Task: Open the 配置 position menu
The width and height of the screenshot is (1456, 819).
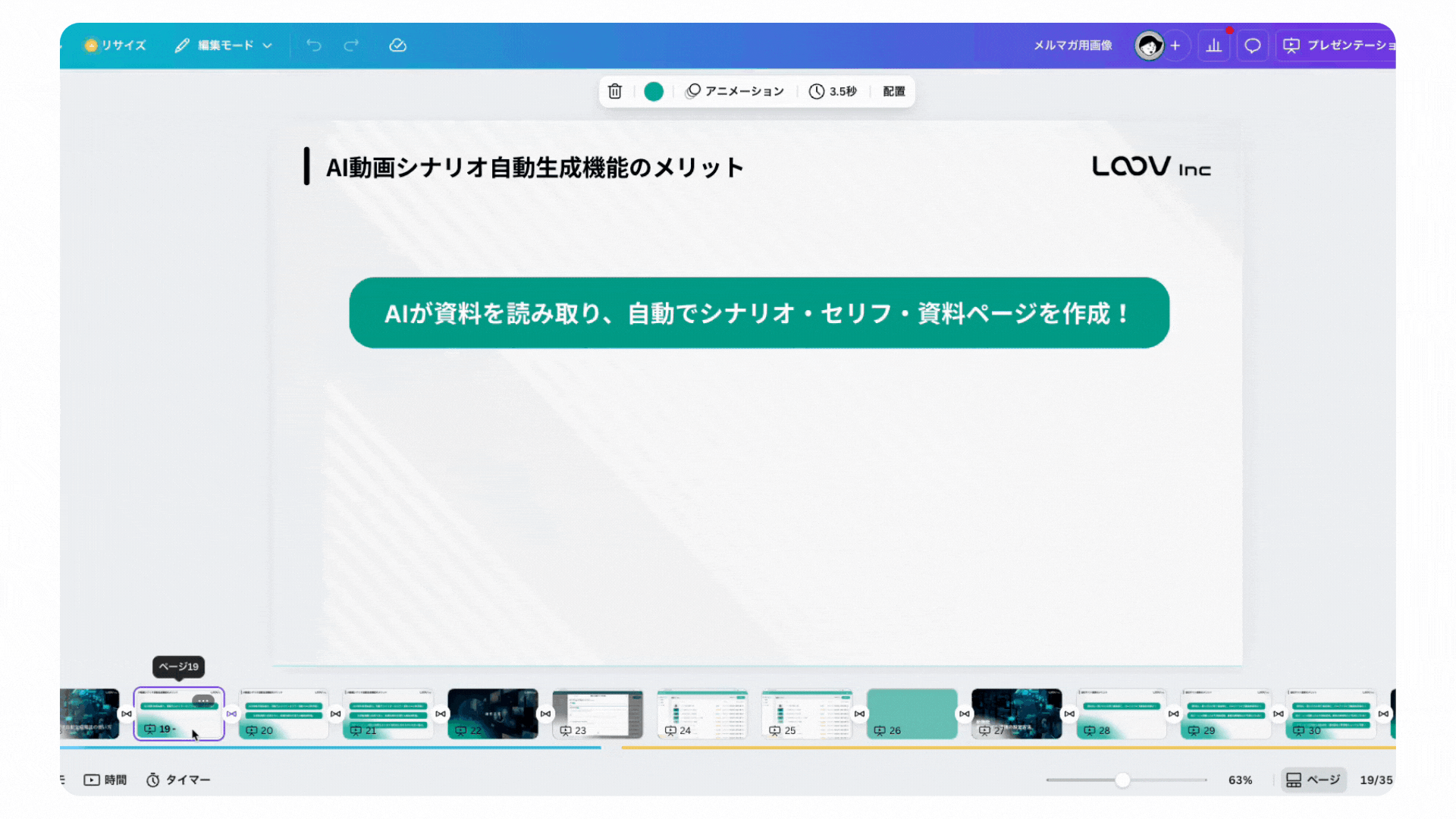Action: pyautogui.click(x=894, y=91)
